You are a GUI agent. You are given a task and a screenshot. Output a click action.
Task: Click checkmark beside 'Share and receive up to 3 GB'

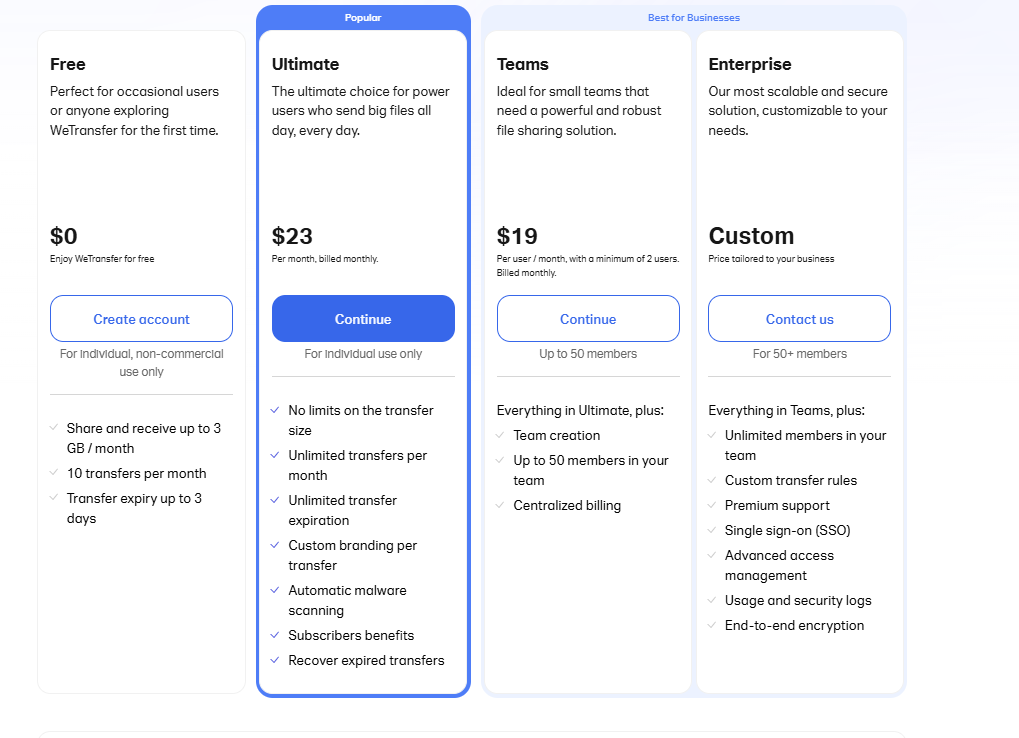coord(54,427)
